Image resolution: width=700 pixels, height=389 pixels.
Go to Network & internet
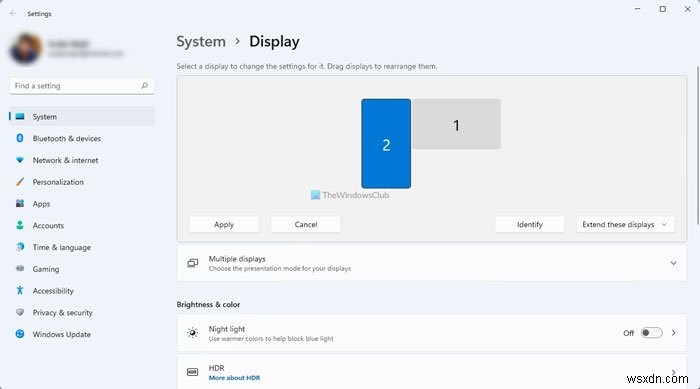point(82,160)
